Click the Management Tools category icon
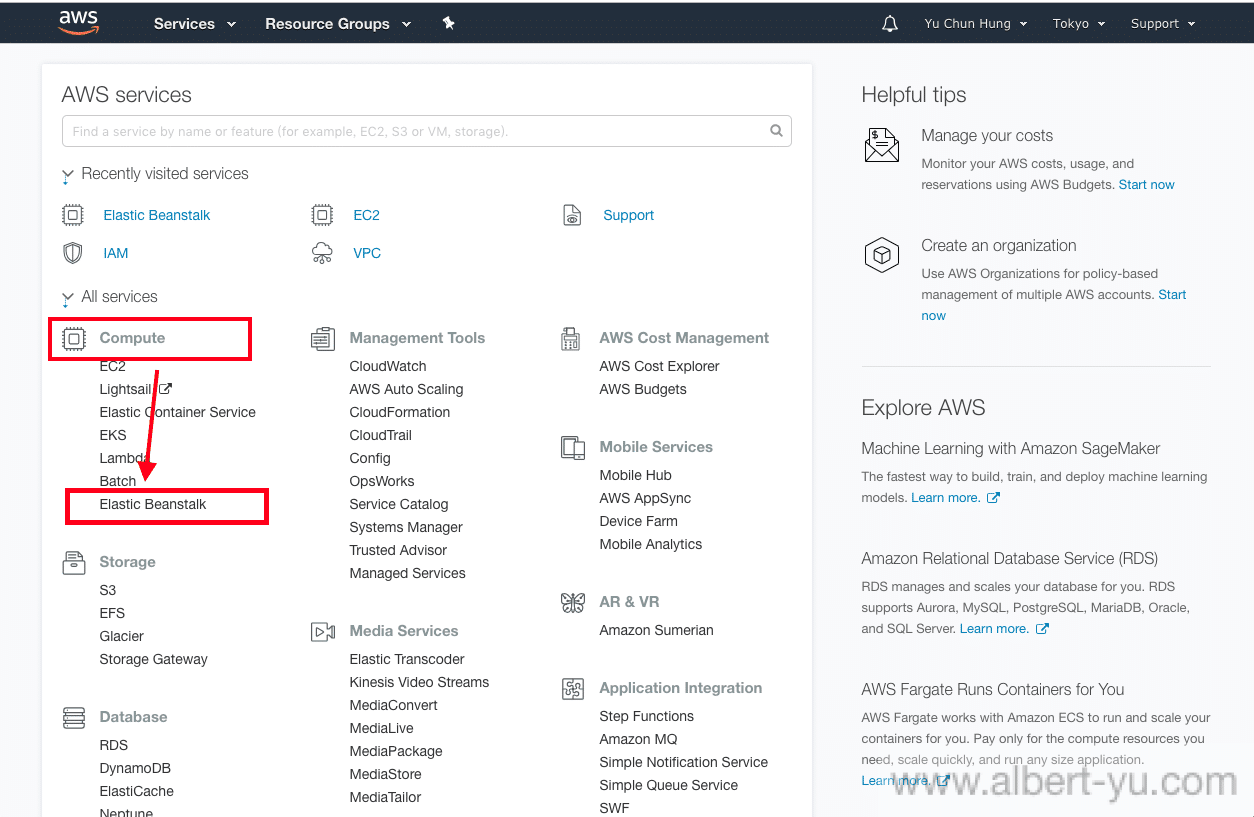 322,339
